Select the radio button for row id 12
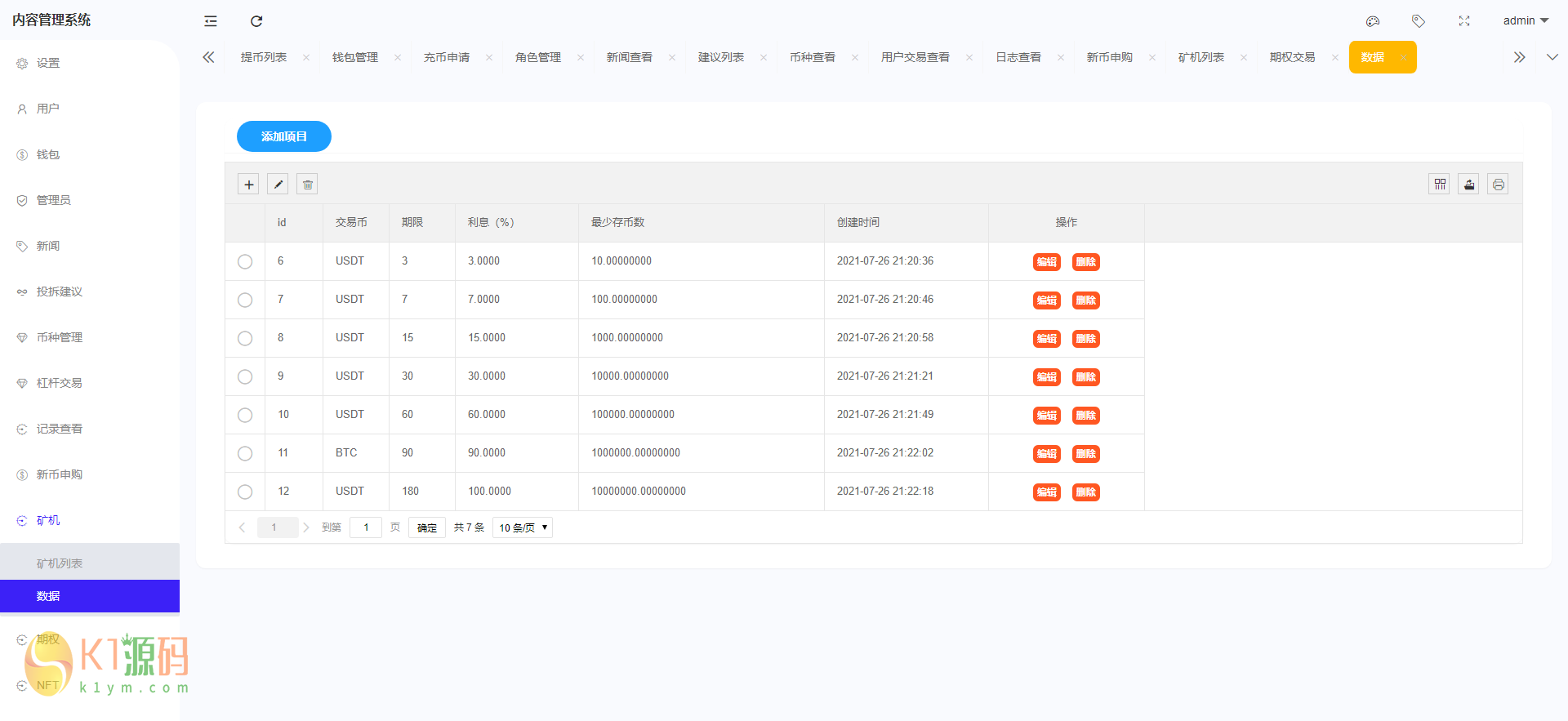This screenshot has width=1568, height=721. 245,492
